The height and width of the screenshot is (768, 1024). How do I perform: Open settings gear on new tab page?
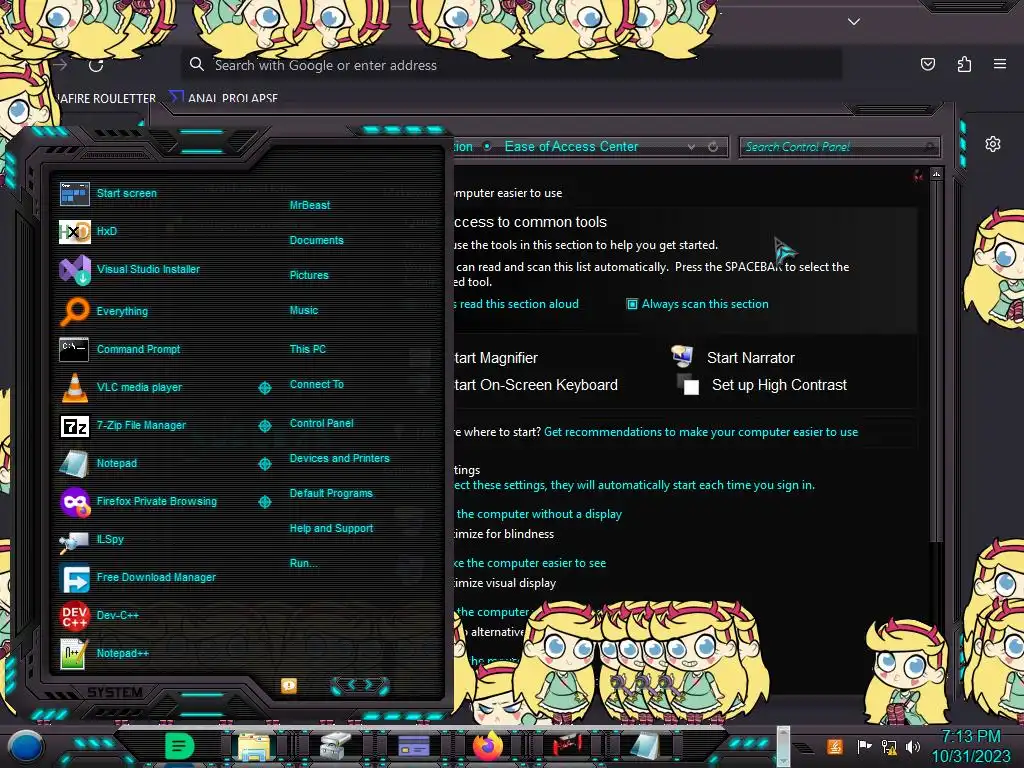pos(993,144)
